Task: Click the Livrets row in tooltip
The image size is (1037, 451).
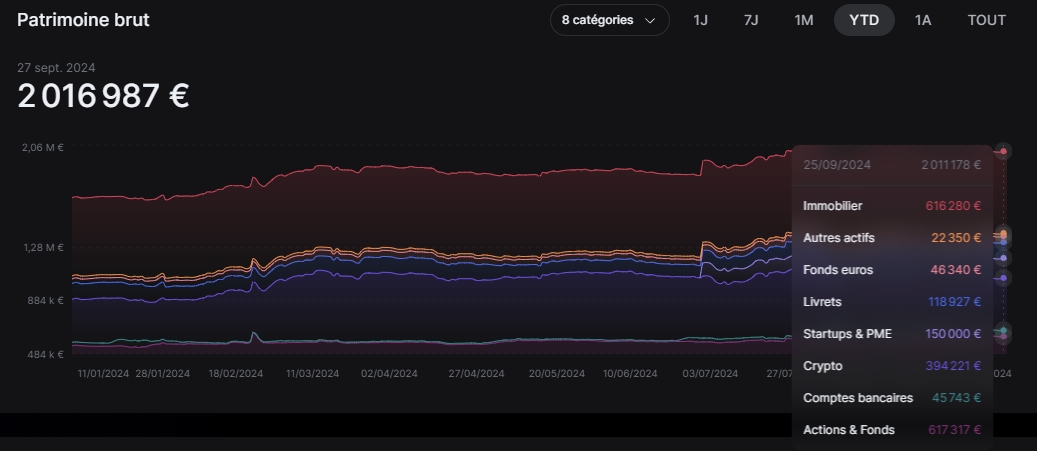Action: pyautogui.click(x=892, y=302)
